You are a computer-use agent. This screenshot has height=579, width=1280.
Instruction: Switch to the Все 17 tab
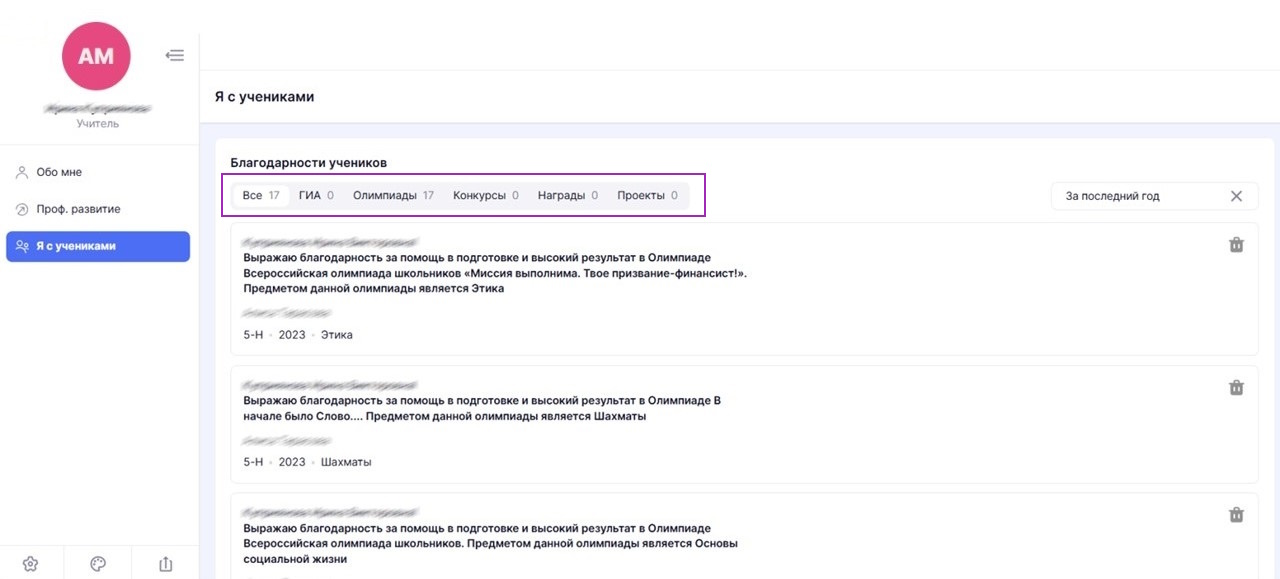261,195
